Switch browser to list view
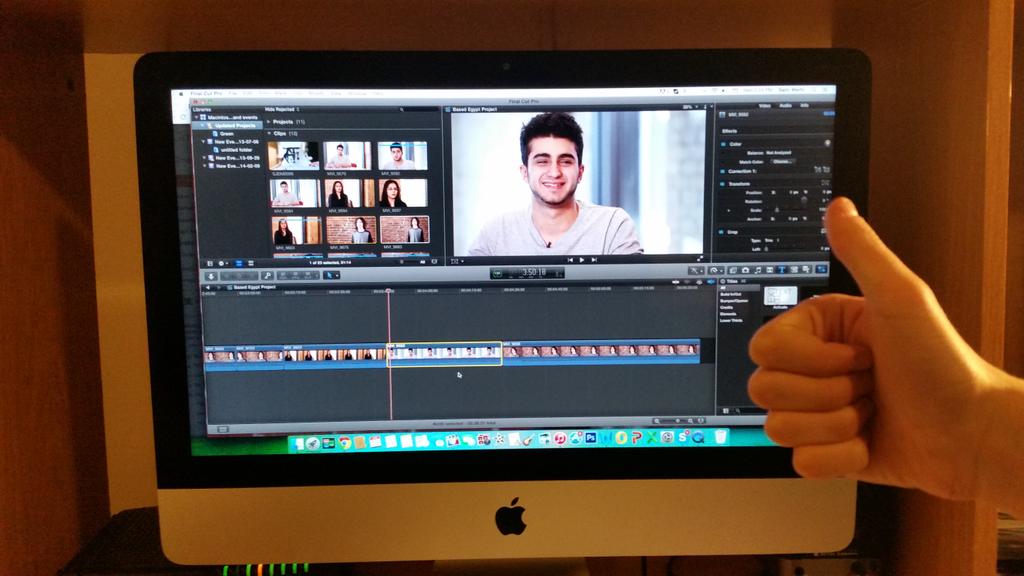 pos(251,263)
